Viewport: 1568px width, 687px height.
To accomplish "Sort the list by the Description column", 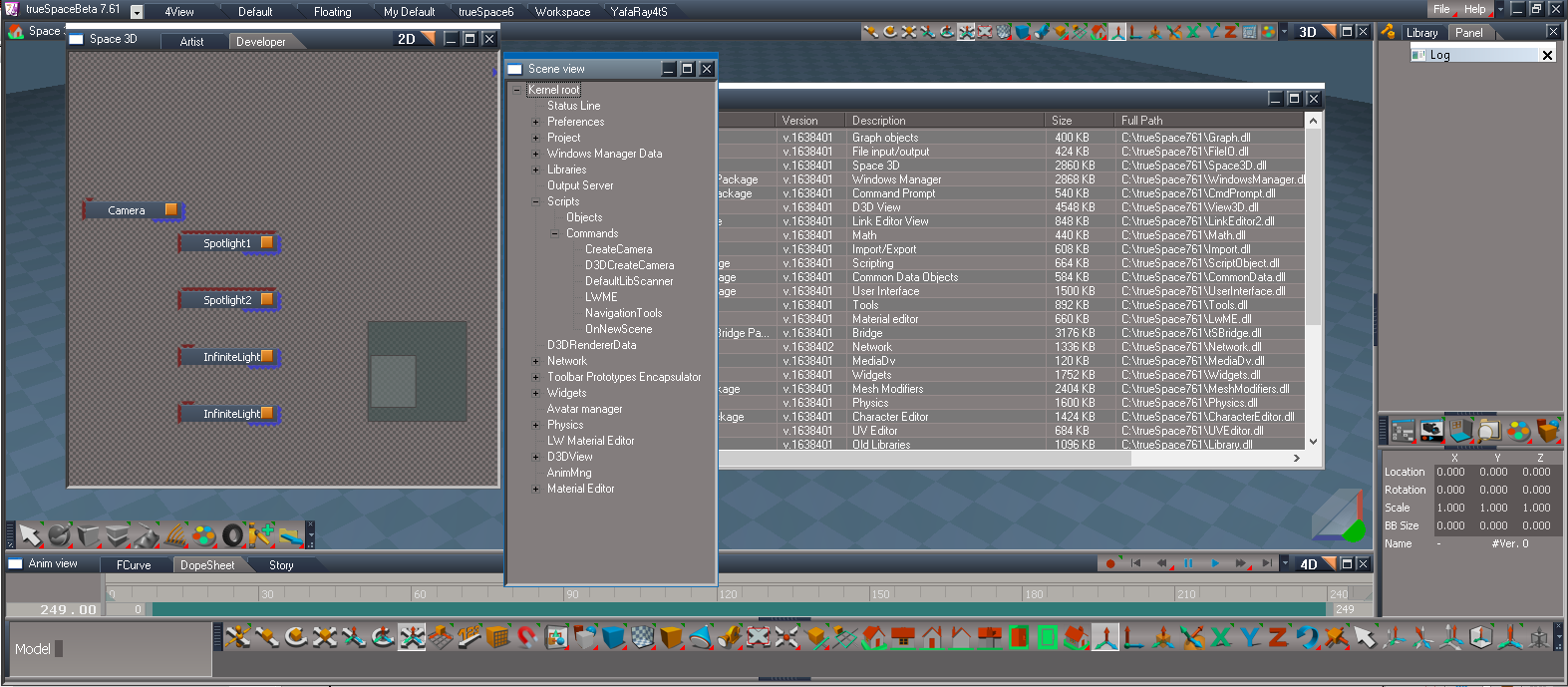I will 945,120.
